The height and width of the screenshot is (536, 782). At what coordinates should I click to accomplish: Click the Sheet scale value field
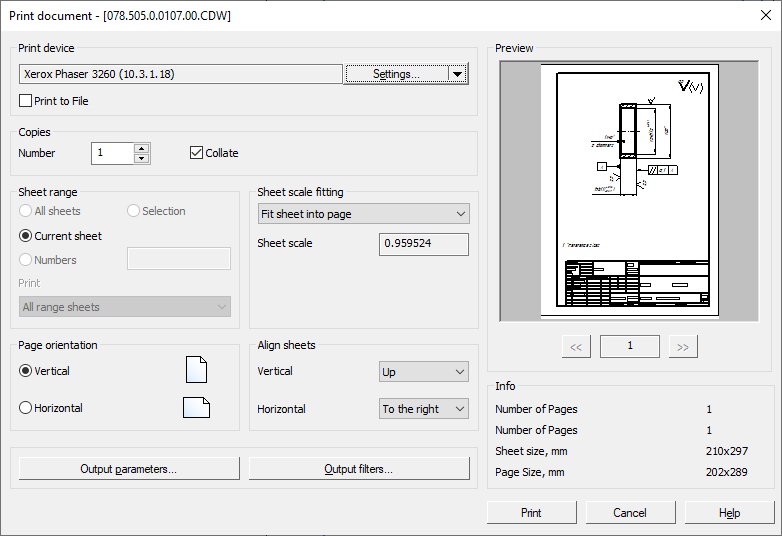click(424, 244)
